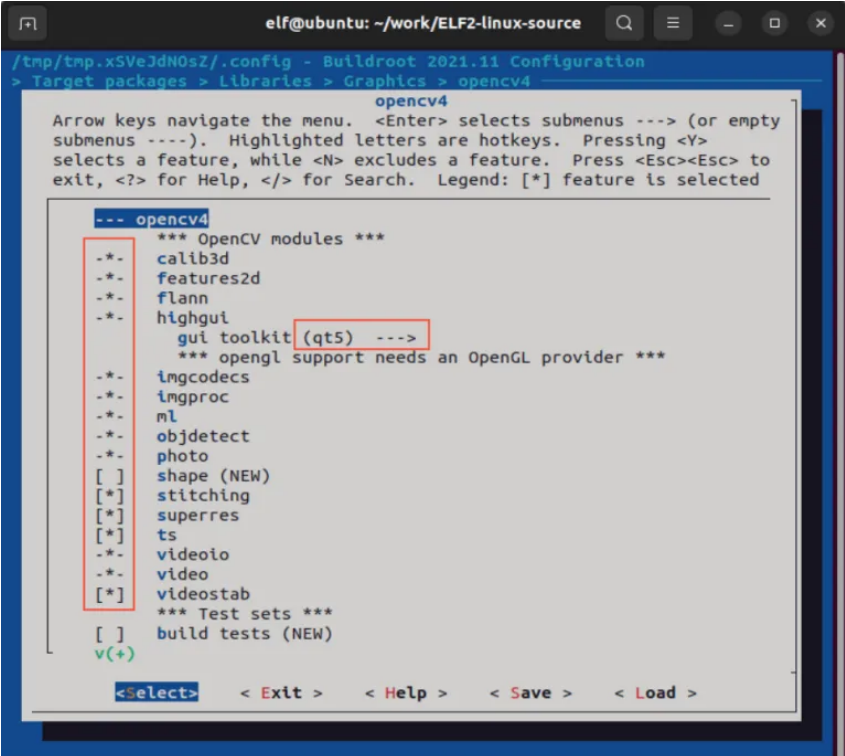The image size is (845, 756).
Task: Select the video module label
Action: [182, 574]
